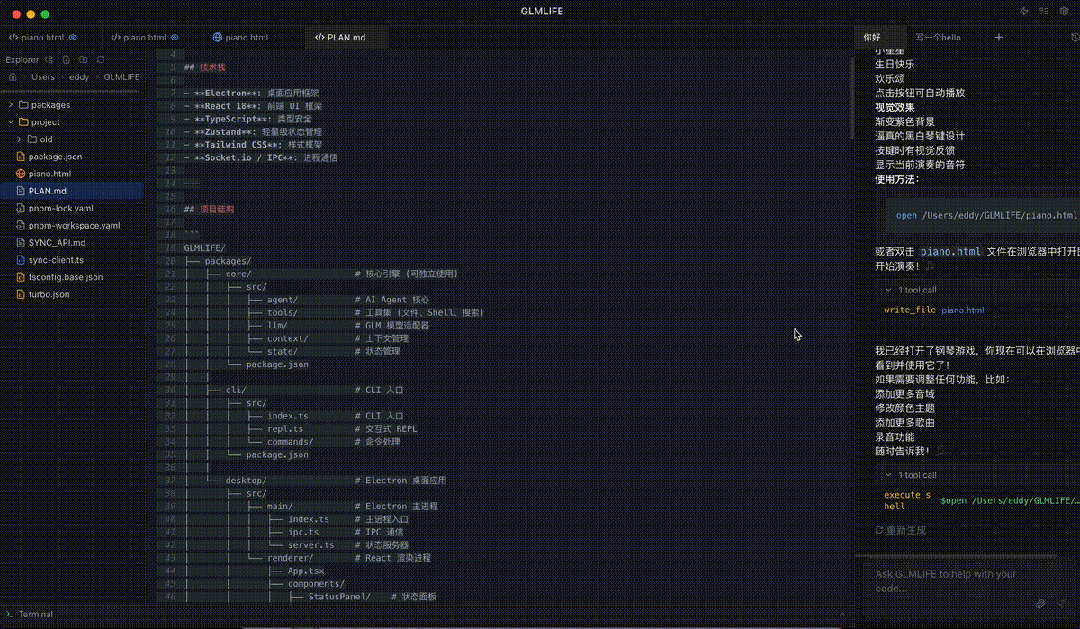This screenshot has height=629, width=1080.
Task: Click the attachment paperclip icon in chat input
Action: [x=1041, y=604]
